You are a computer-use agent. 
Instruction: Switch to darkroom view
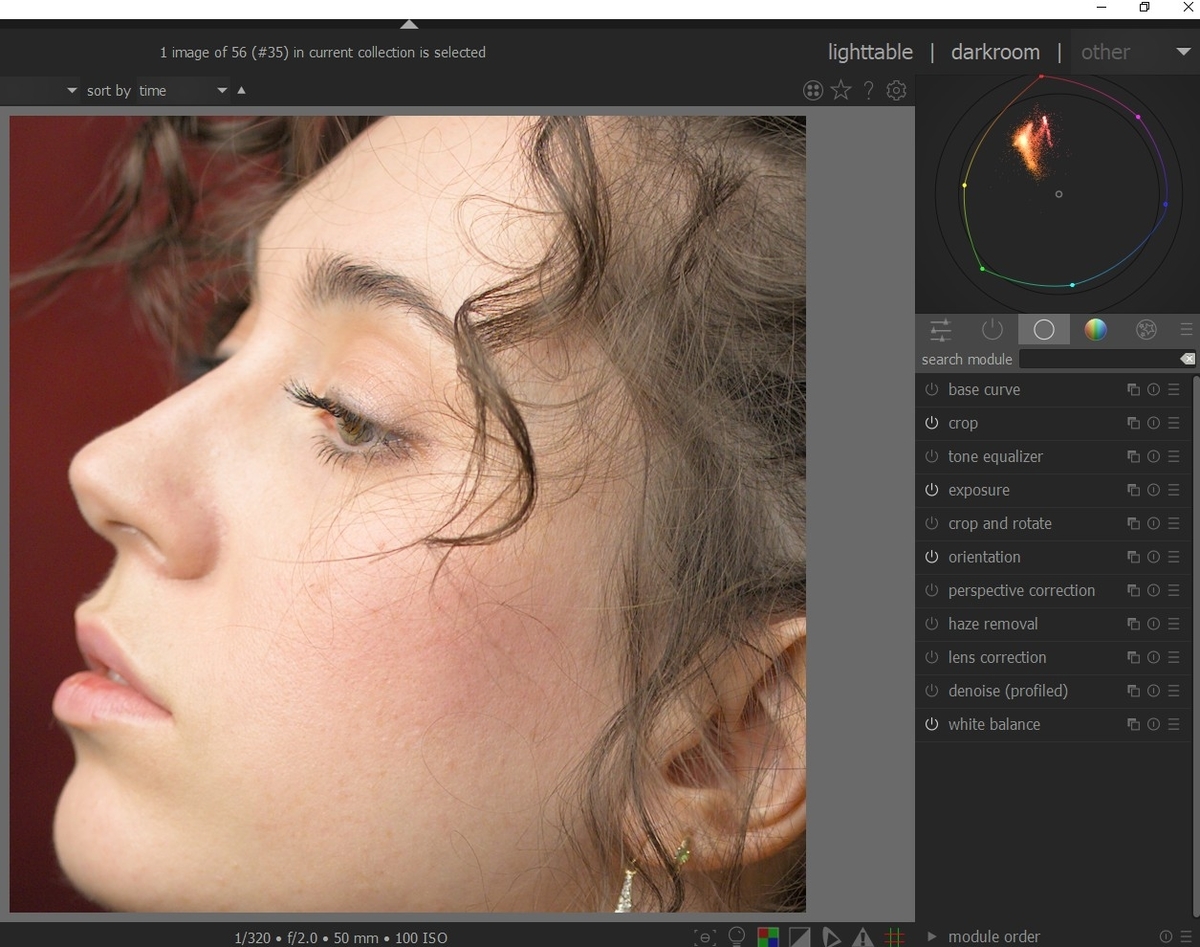[995, 52]
